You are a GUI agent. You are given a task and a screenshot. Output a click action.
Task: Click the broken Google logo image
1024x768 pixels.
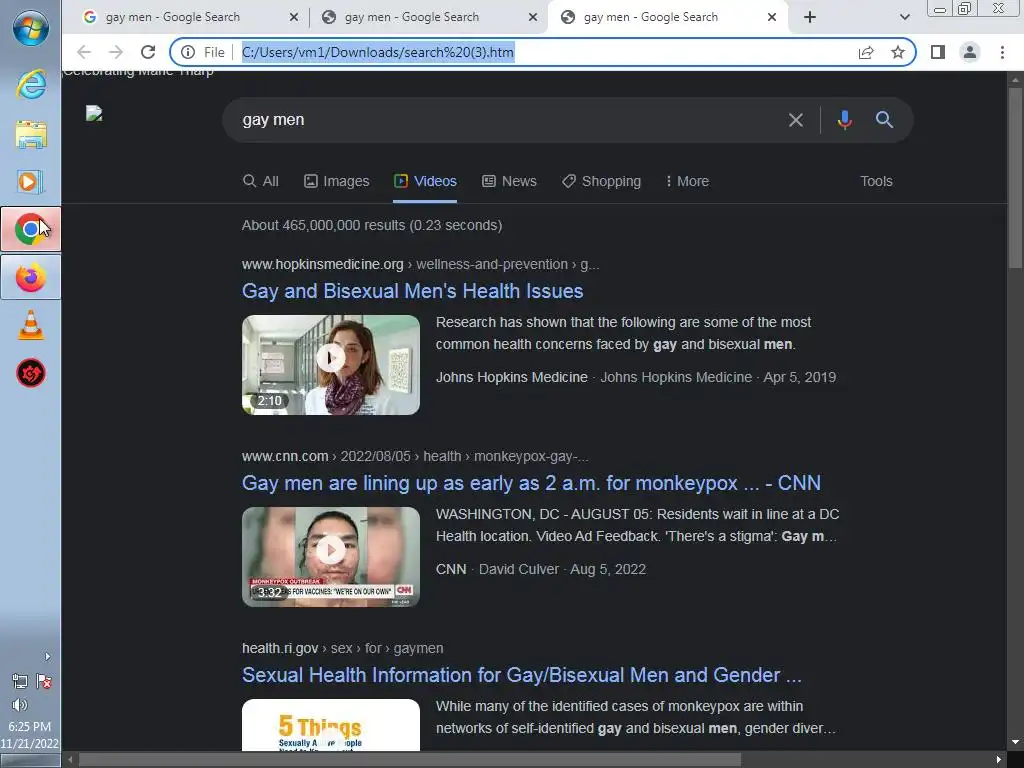pyautogui.click(x=94, y=114)
